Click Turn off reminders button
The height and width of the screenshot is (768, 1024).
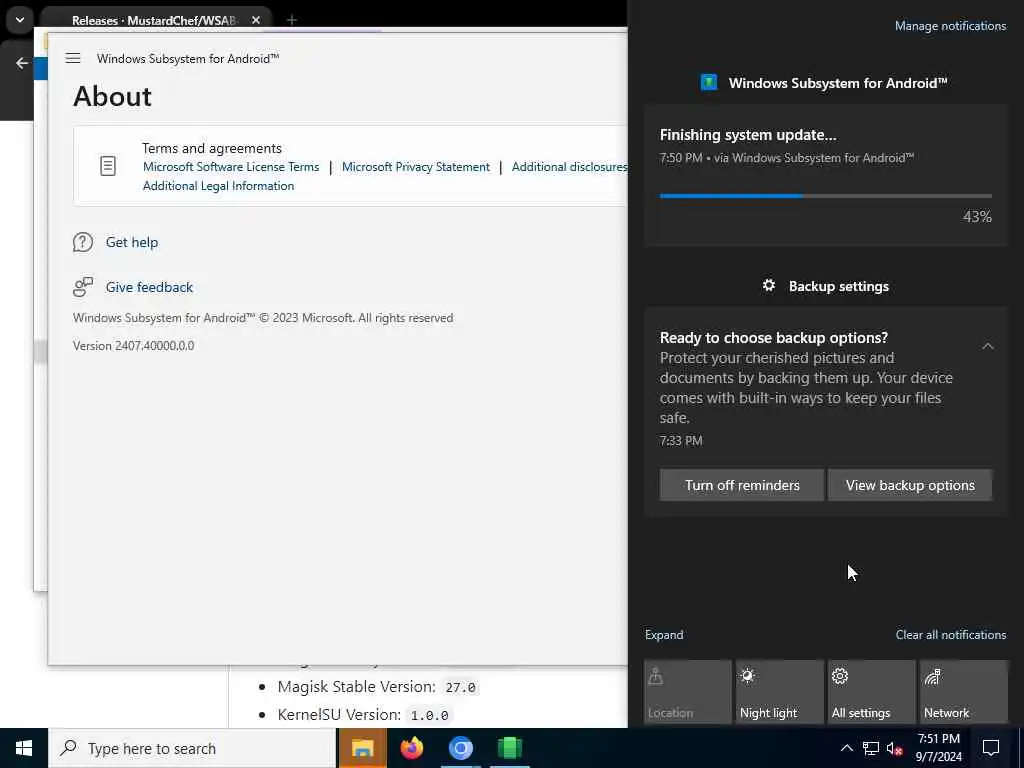(742, 485)
